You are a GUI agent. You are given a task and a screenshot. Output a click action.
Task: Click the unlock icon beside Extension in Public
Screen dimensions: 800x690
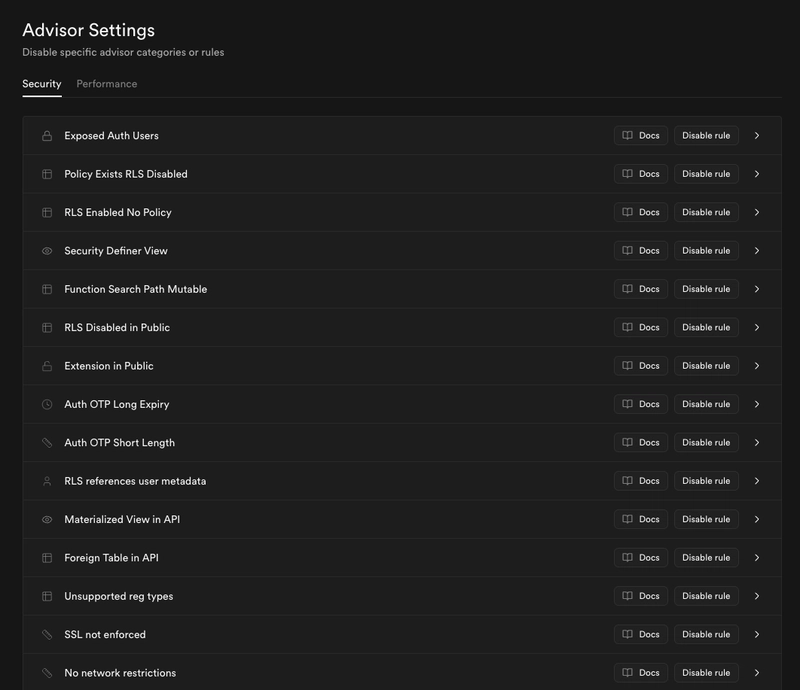tap(47, 366)
